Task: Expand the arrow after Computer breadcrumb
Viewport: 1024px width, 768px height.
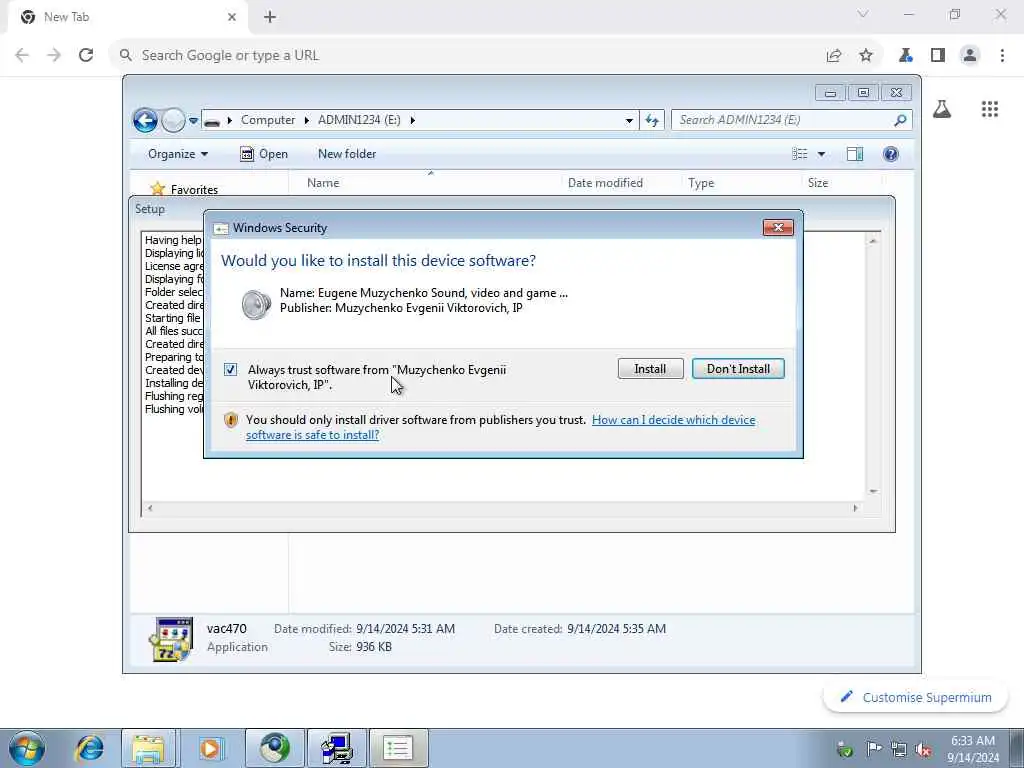Action: pos(307,120)
